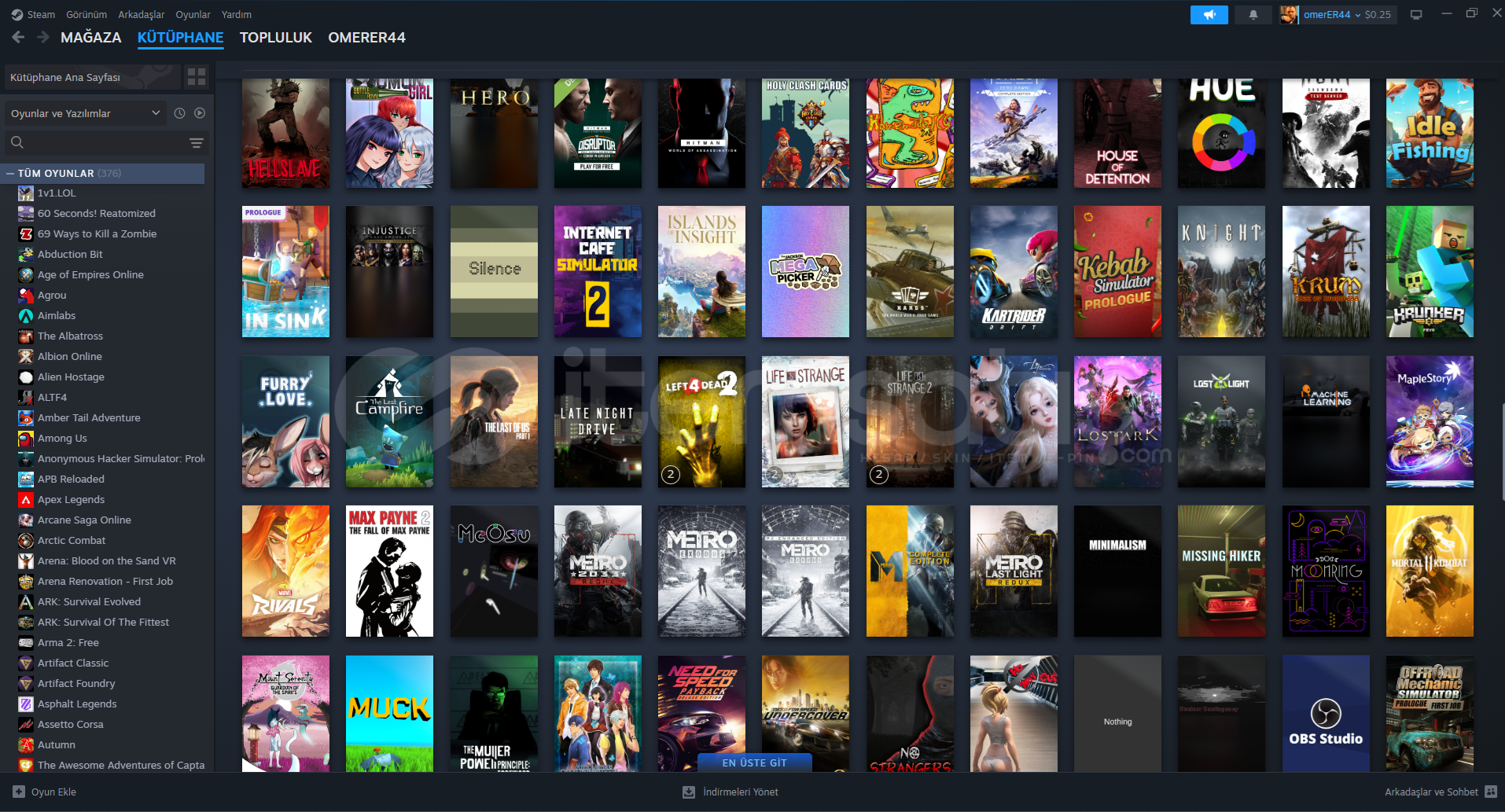Viewport: 1505px width, 812px height.
Task: Click the Steam logo menu
Action: (17, 14)
